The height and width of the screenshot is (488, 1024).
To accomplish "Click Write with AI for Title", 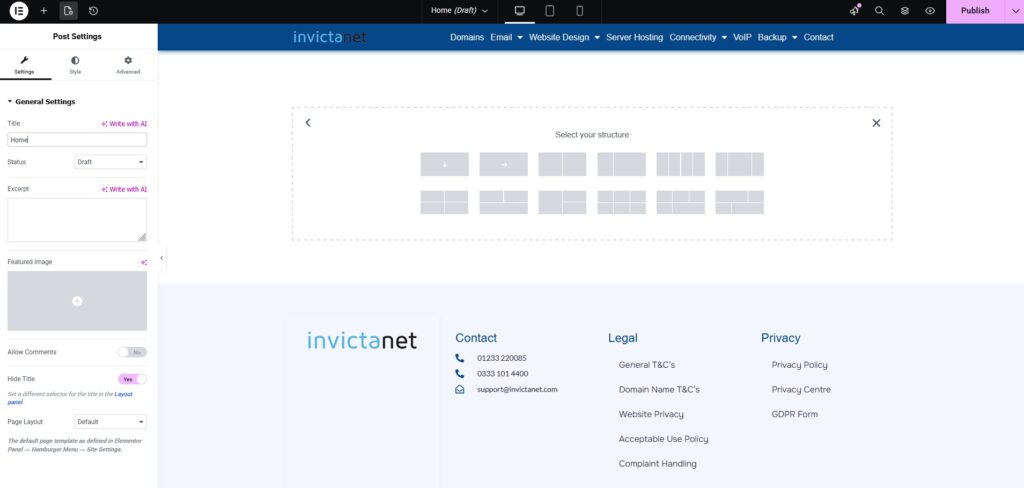I will pos(124,123).
